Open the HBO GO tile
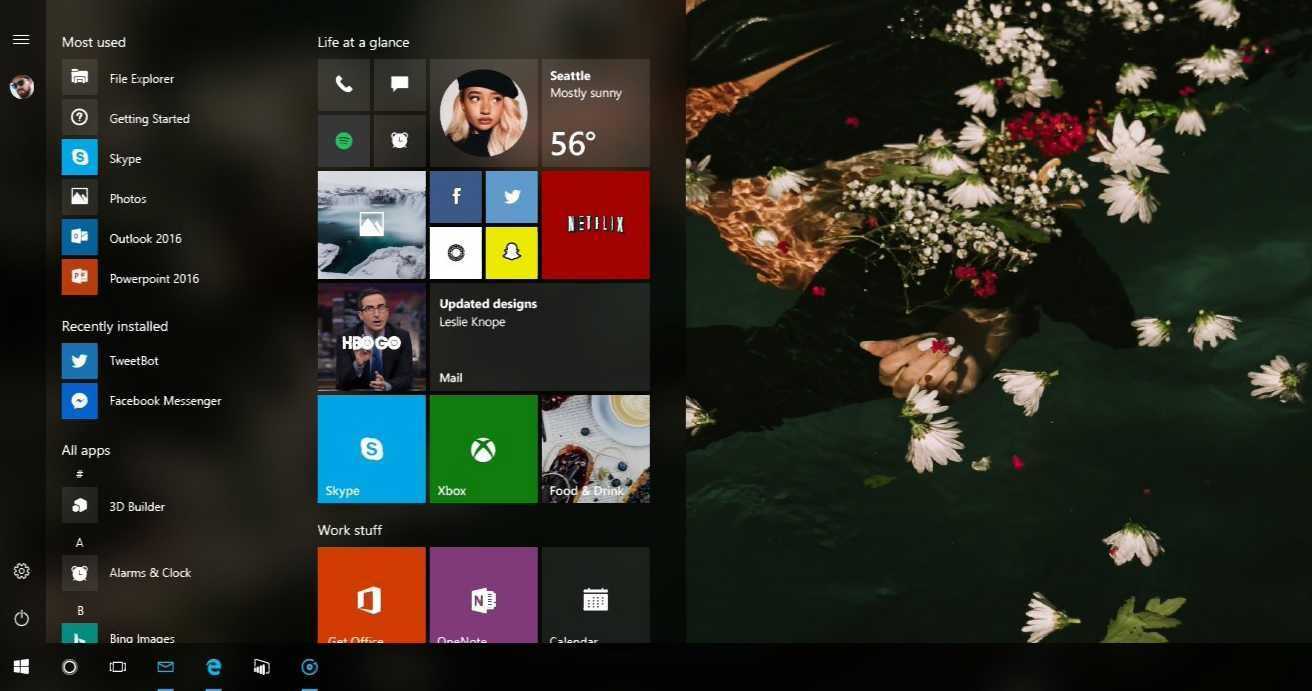 (372, 337)
